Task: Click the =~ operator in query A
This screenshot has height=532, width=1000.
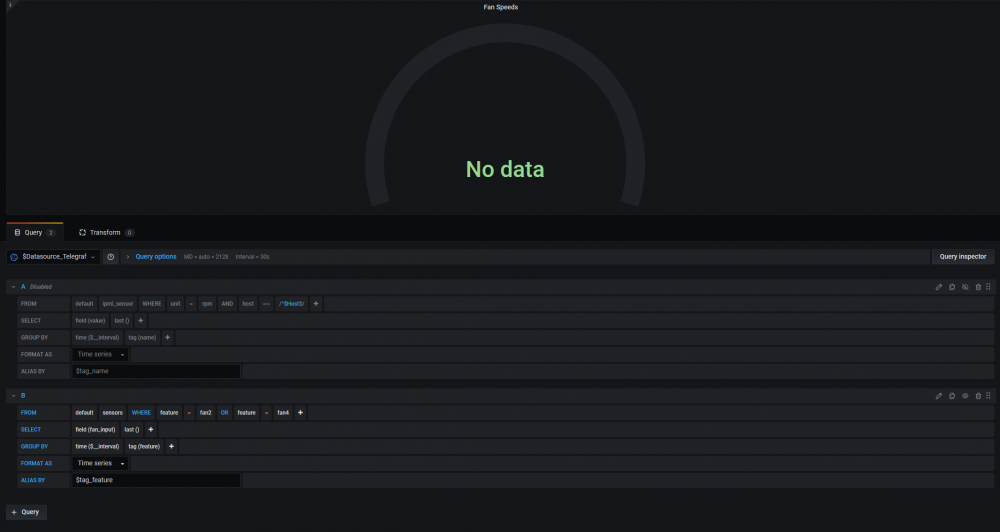Action: [x=266, y=304]
